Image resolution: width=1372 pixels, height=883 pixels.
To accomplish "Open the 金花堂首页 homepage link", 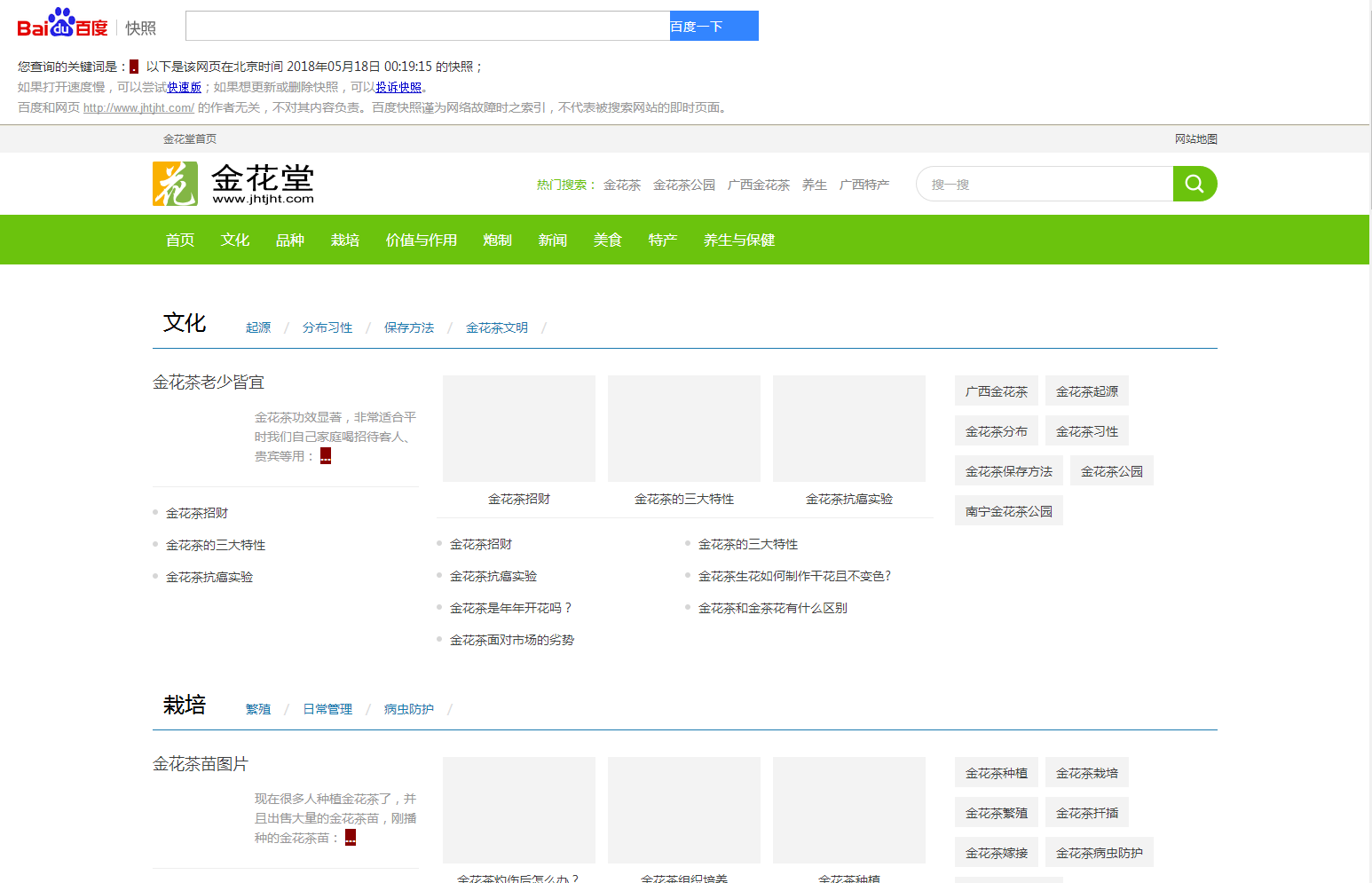I will (x=188, y=138).
